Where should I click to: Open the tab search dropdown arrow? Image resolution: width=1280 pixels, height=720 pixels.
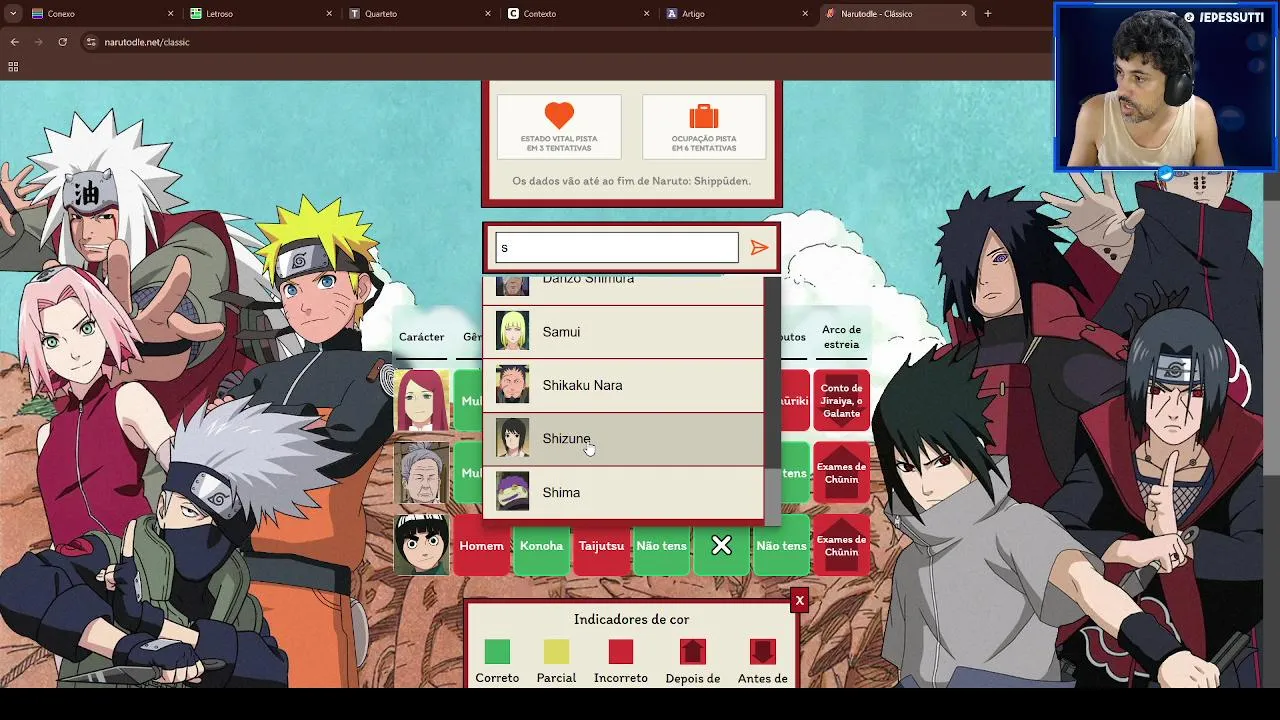(x=13, y=14)
